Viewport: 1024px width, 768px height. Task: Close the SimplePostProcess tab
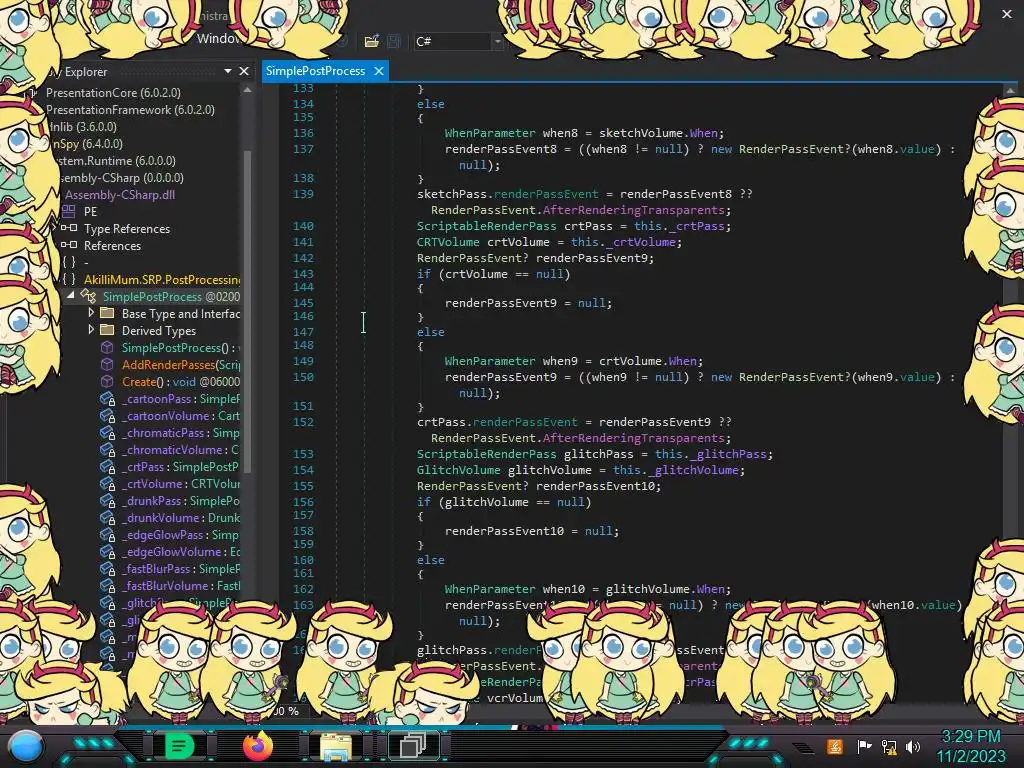pyautogui.click(x=379, y=71)
